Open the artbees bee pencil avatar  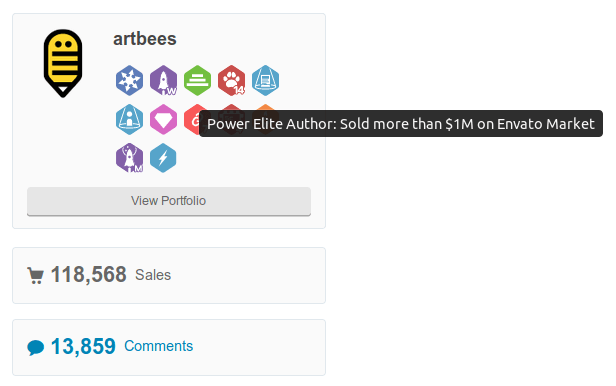[63, 63]
